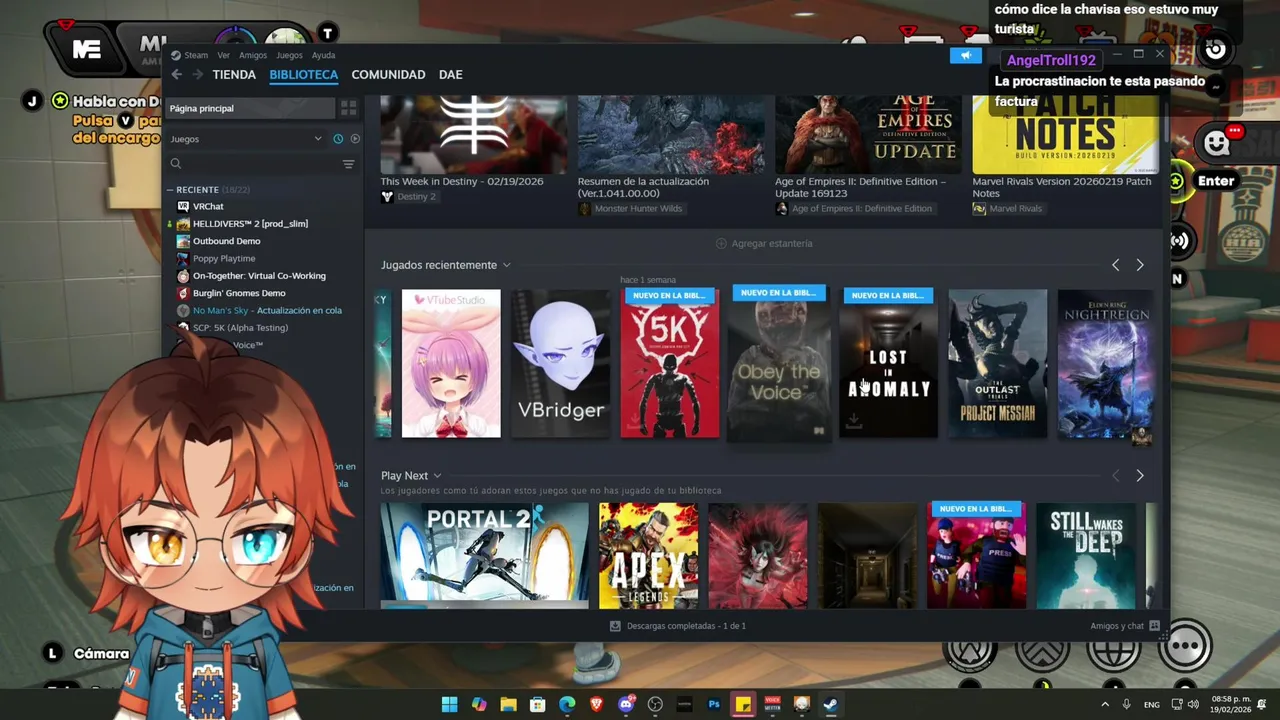Image resolution: width=1280 pixels, height=720 pixels.
Task: Switch to the BIBLIOTECA tab
Action: pyautogui.click(x=303, y=75)
